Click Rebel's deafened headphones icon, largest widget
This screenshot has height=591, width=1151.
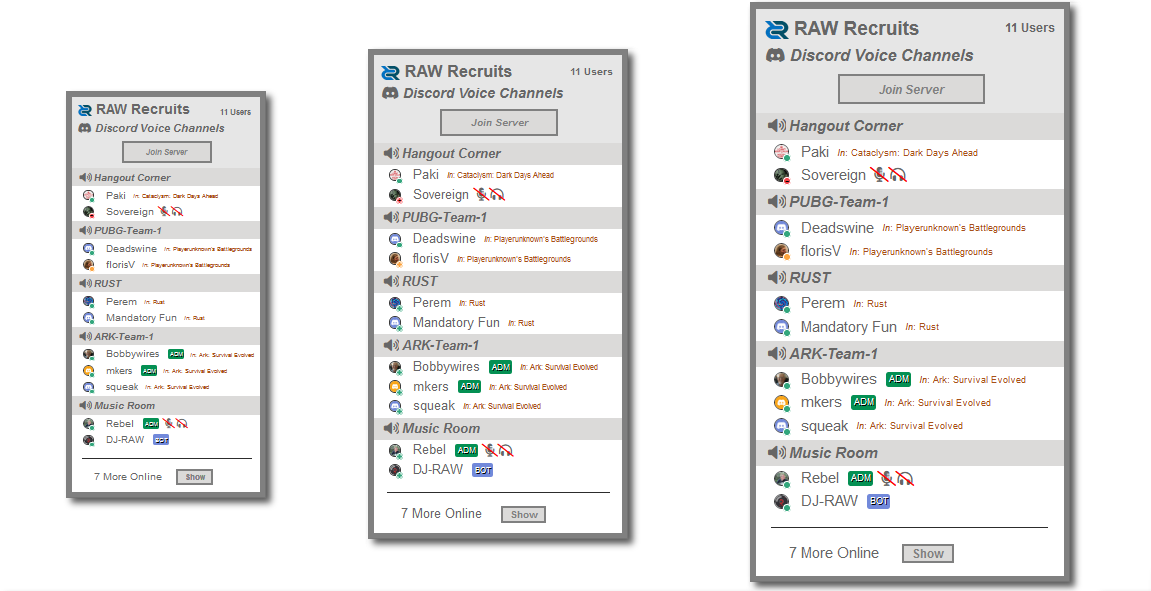click(905, 479)
